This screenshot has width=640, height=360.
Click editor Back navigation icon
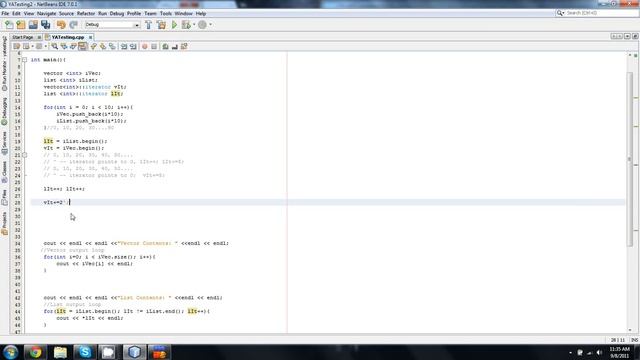[x=27, y=47]
